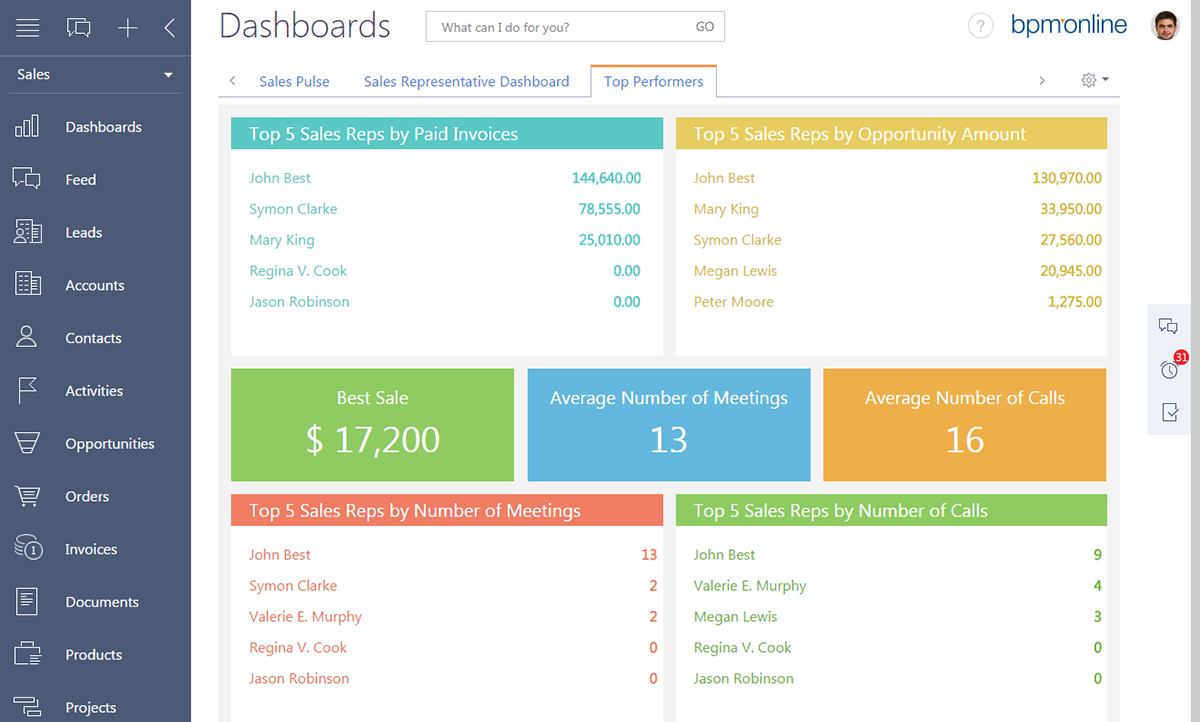The image size is (1200, 722).
Task: Open the Orders cart icon
Action: [27, 497]
